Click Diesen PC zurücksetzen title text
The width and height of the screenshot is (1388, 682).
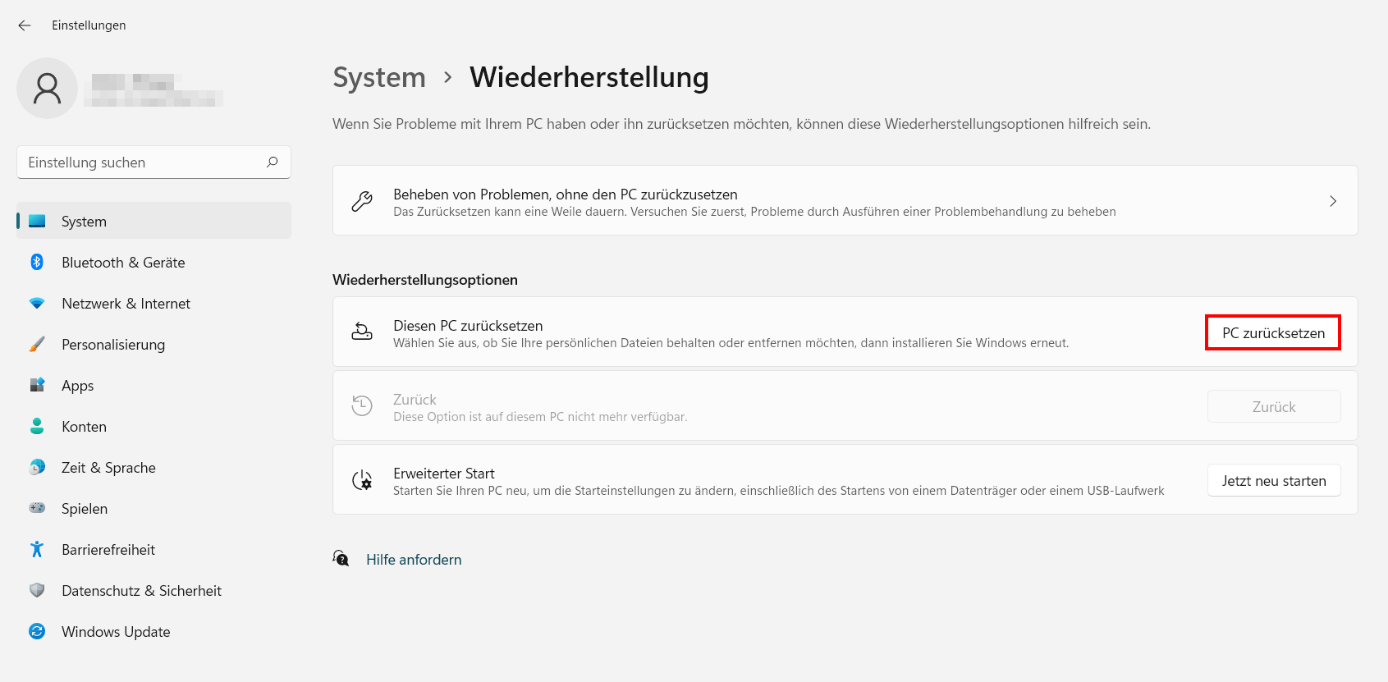coord(468,326)
